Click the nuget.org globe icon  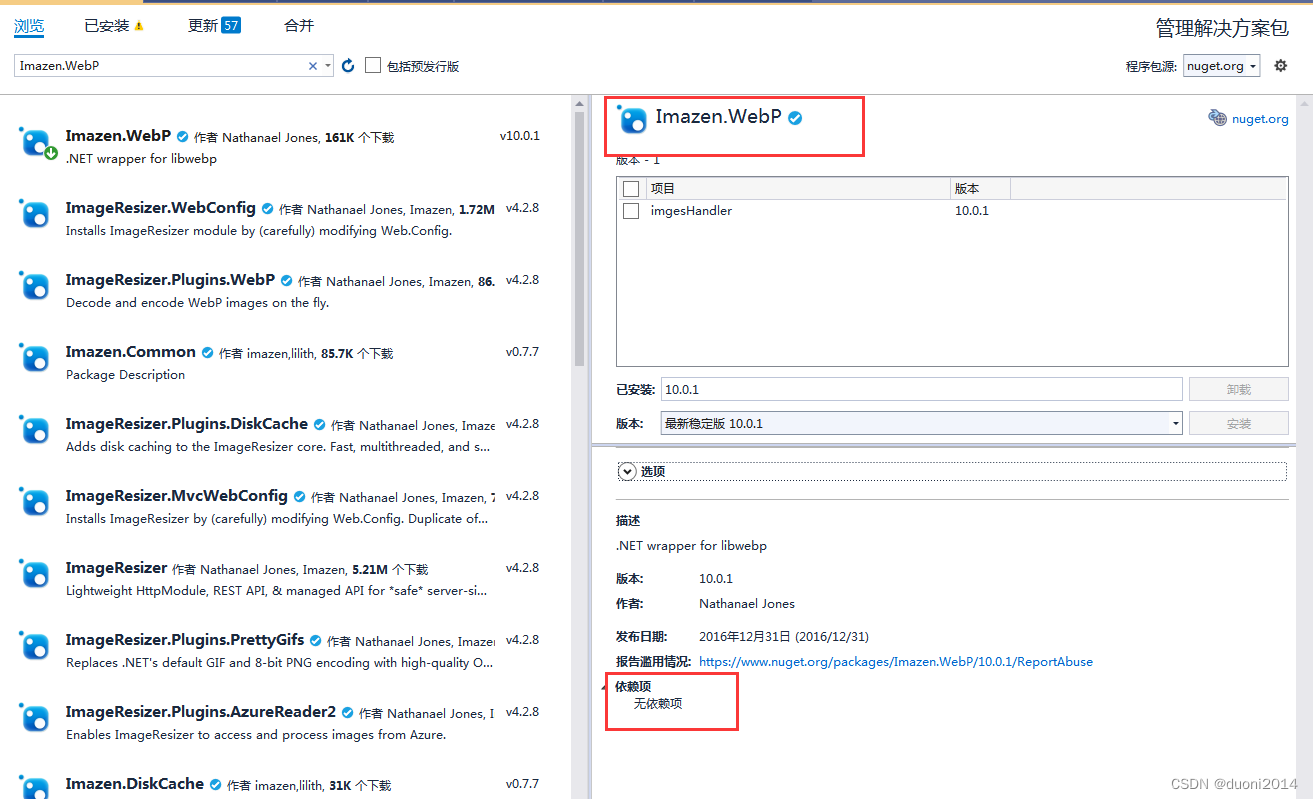(x=1217, y=118)
